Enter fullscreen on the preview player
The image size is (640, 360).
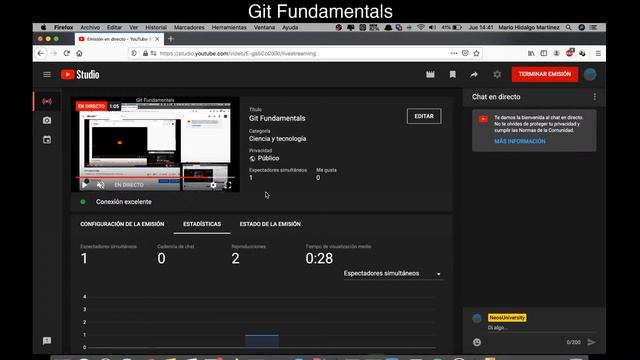point(228,185)
